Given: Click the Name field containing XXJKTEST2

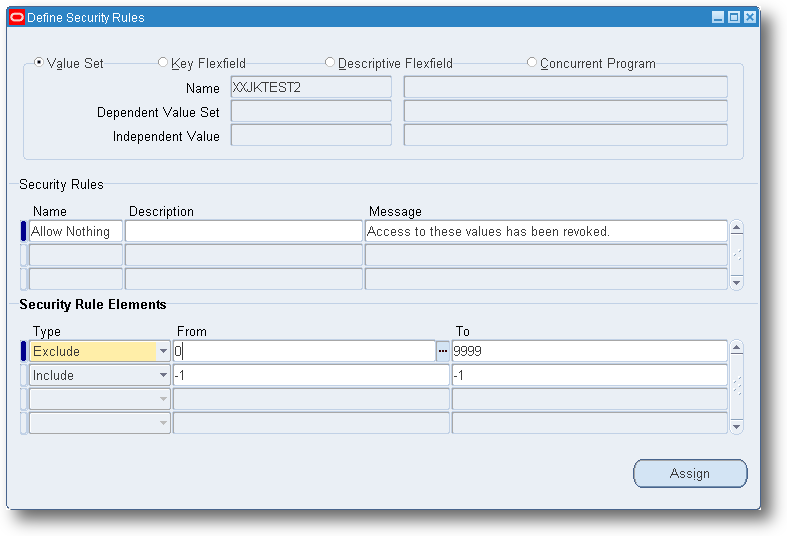Looking at the screenshot, I should click(x=311, y=87).
